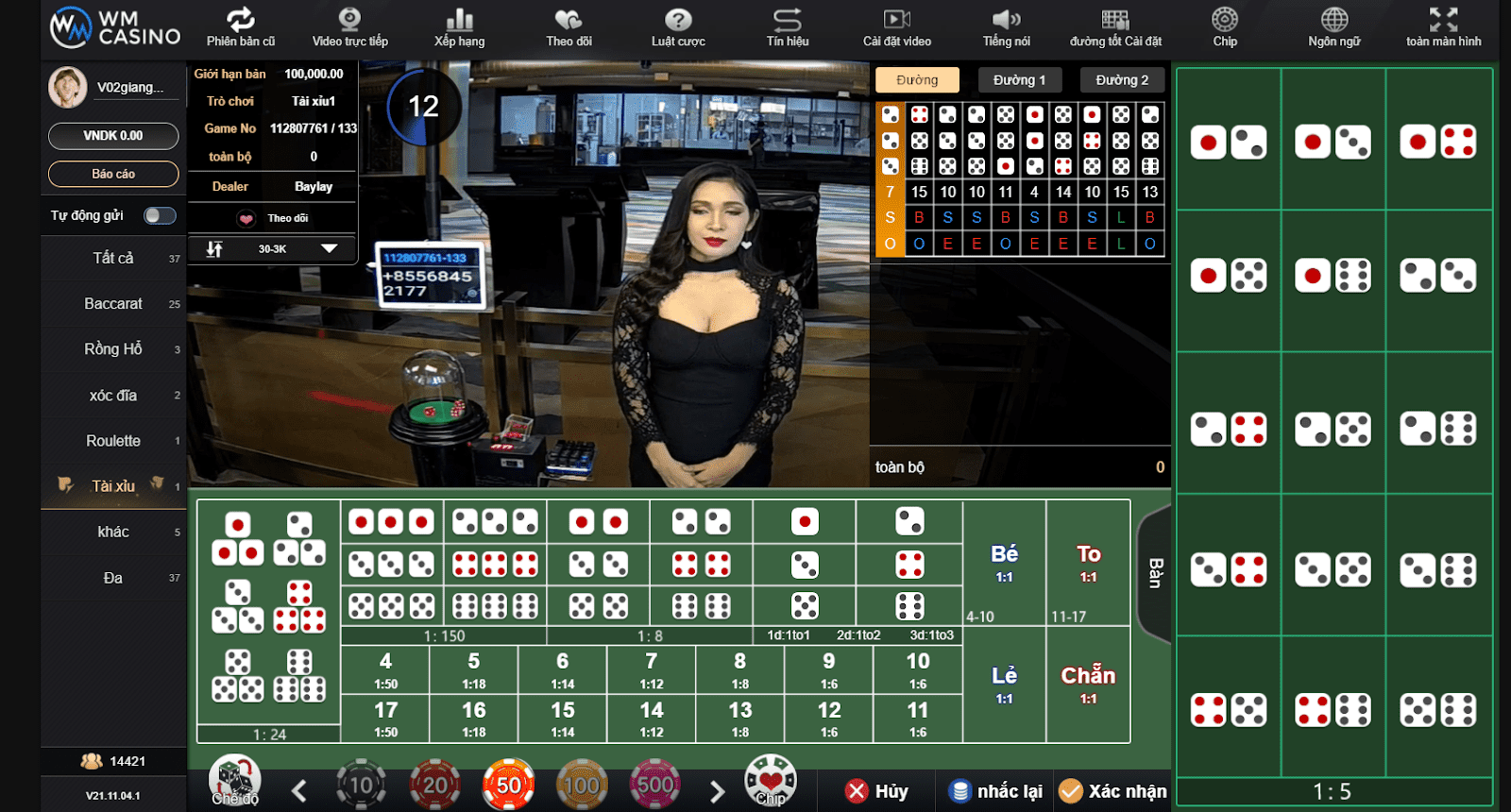This screenshot has width=1511, height=812.
Task: Bet on triple sixes dice cell
Action: pos(495,605)
